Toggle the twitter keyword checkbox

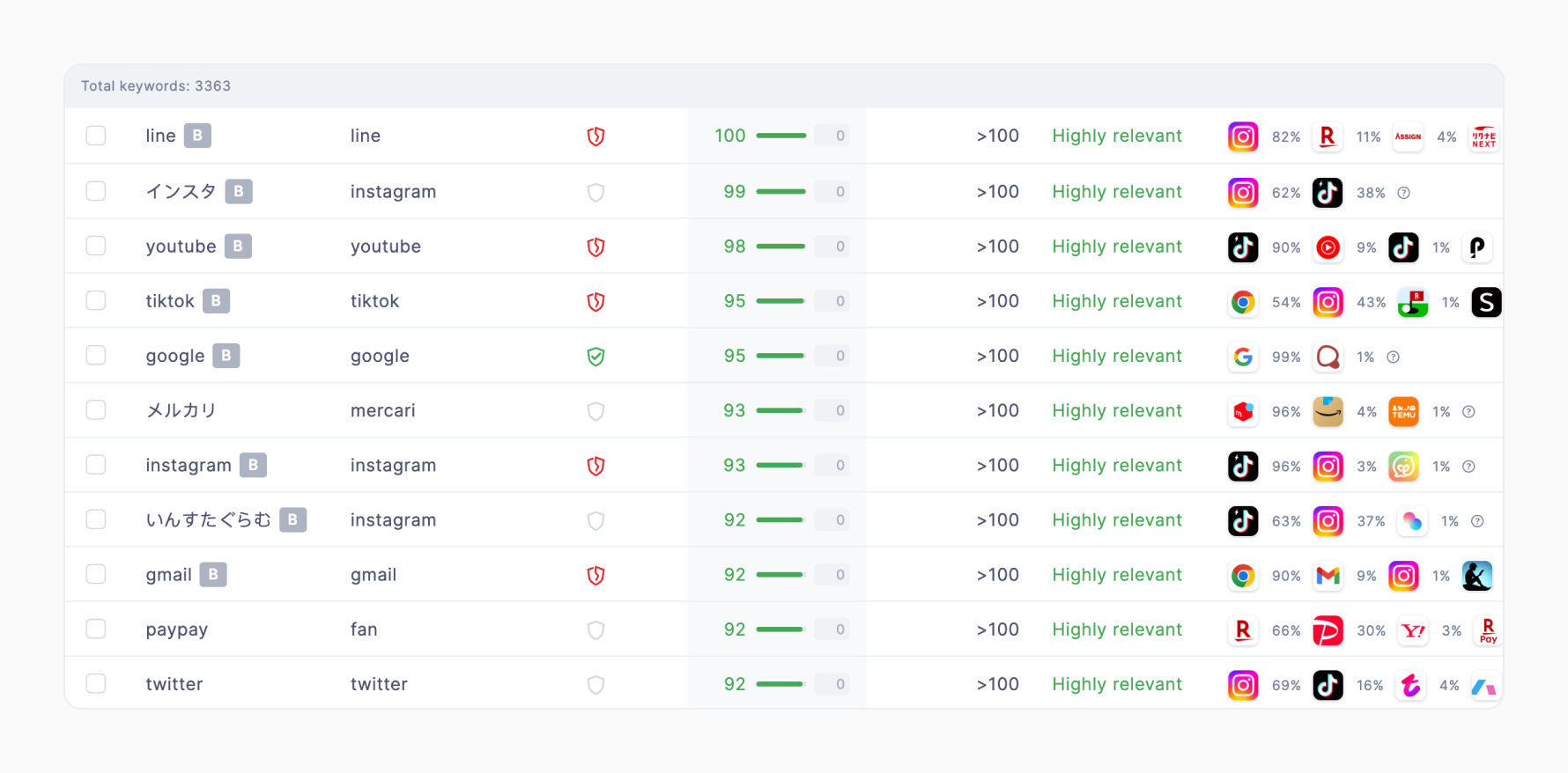pyautogui.click(x=96, y=684)
